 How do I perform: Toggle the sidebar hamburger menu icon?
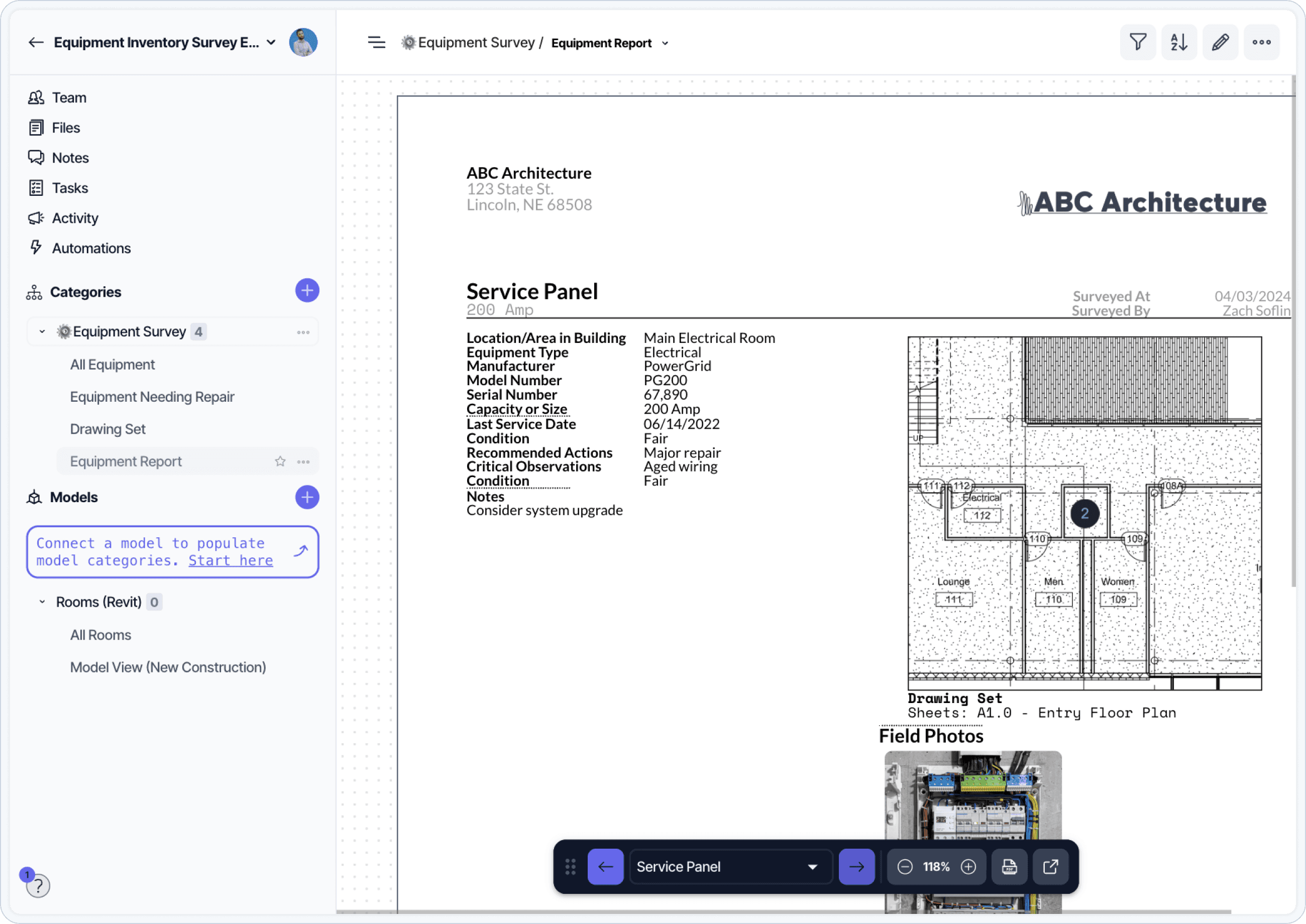point(376,43)
